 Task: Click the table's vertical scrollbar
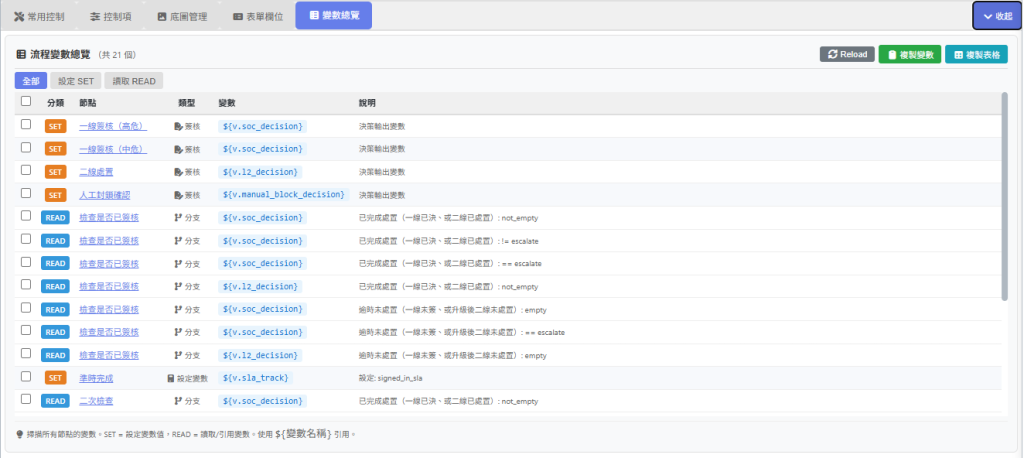click(1004, 196)
